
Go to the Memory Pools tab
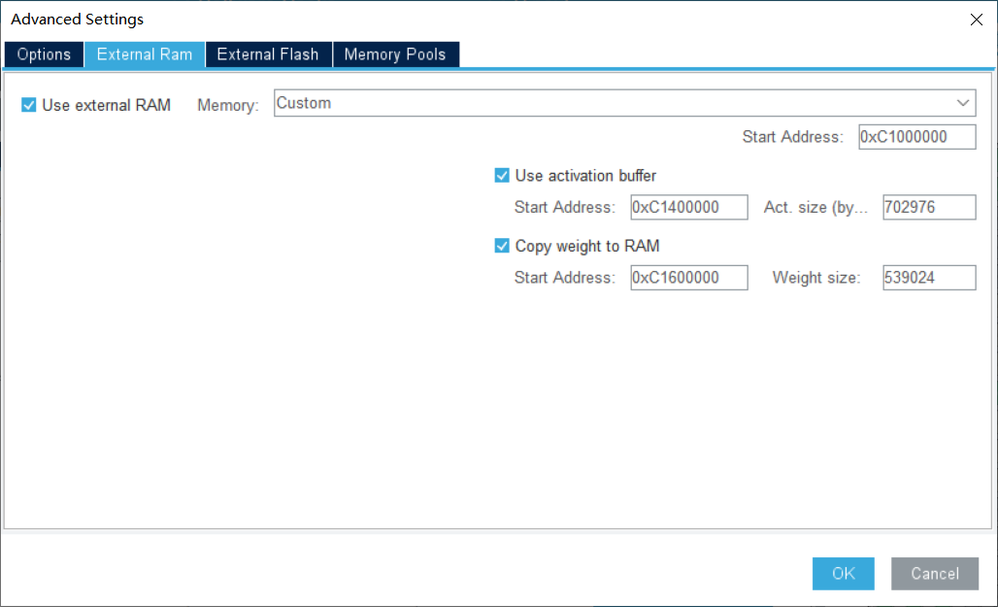(x=395, y=55)
